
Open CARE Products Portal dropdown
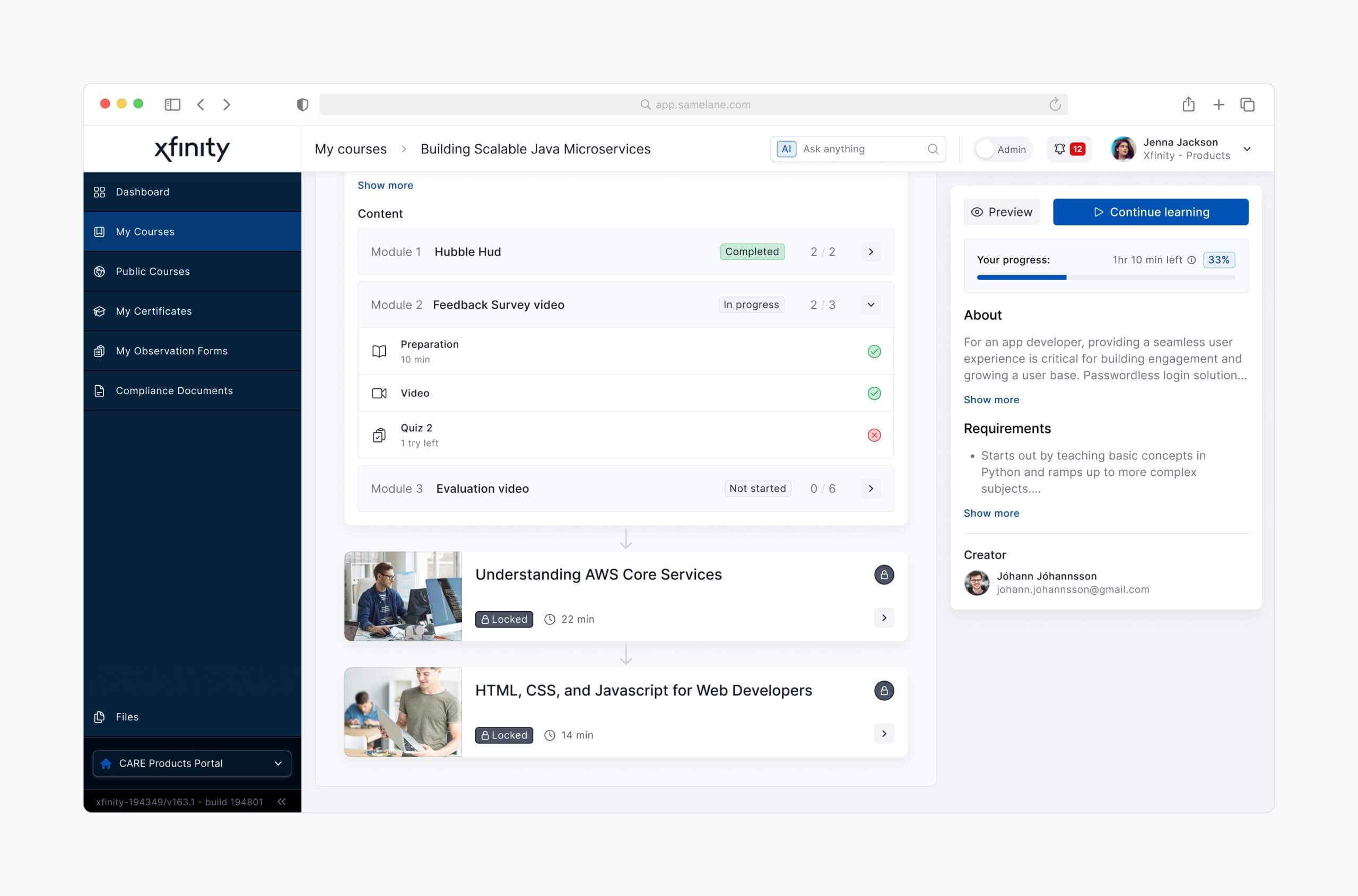pyautogui.click(x=192, y=764)
